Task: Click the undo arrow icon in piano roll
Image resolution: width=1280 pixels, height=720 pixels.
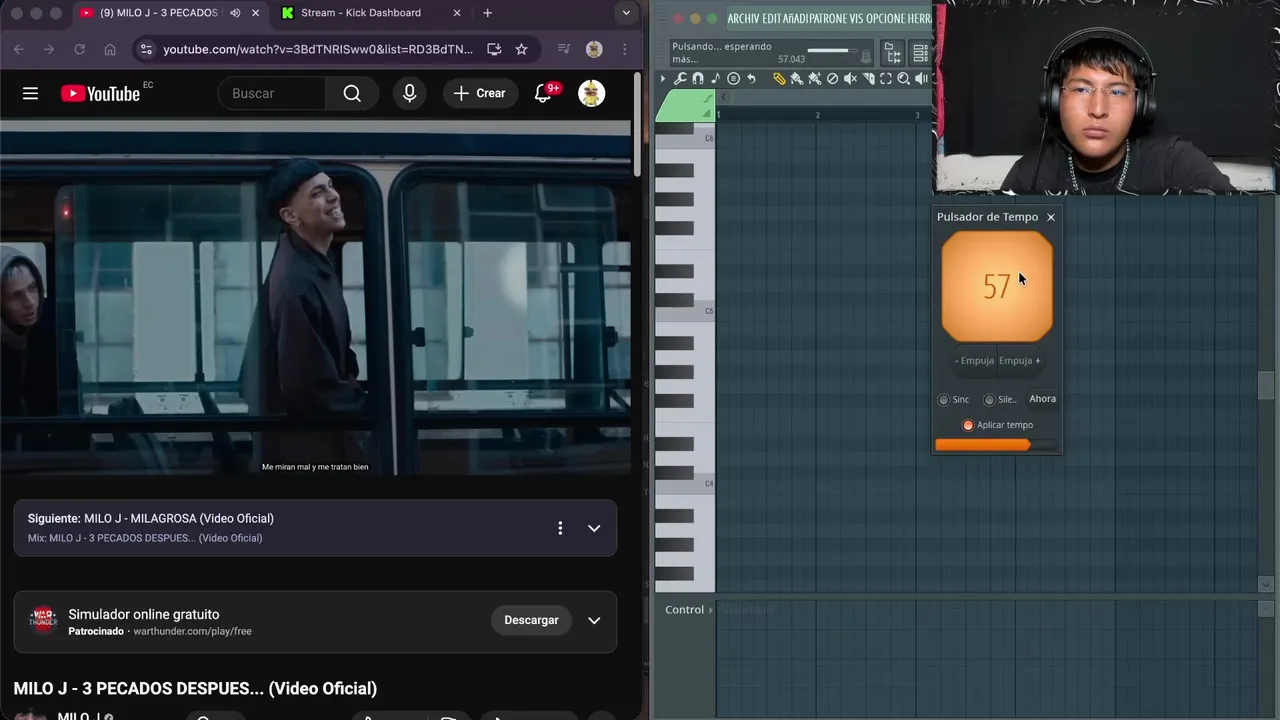Action: tap(751, 78)
